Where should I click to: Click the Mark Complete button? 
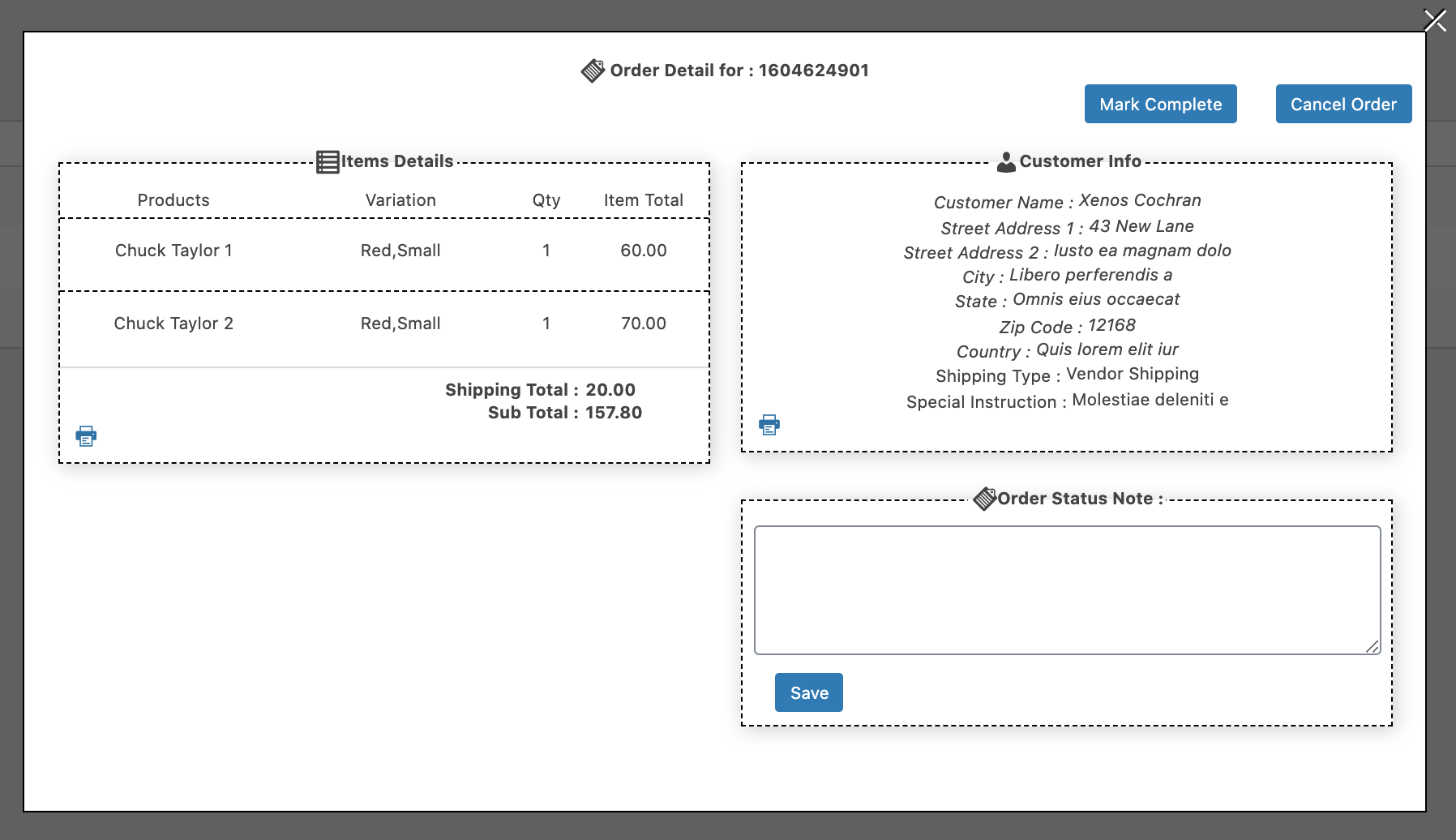point(1161,104)
